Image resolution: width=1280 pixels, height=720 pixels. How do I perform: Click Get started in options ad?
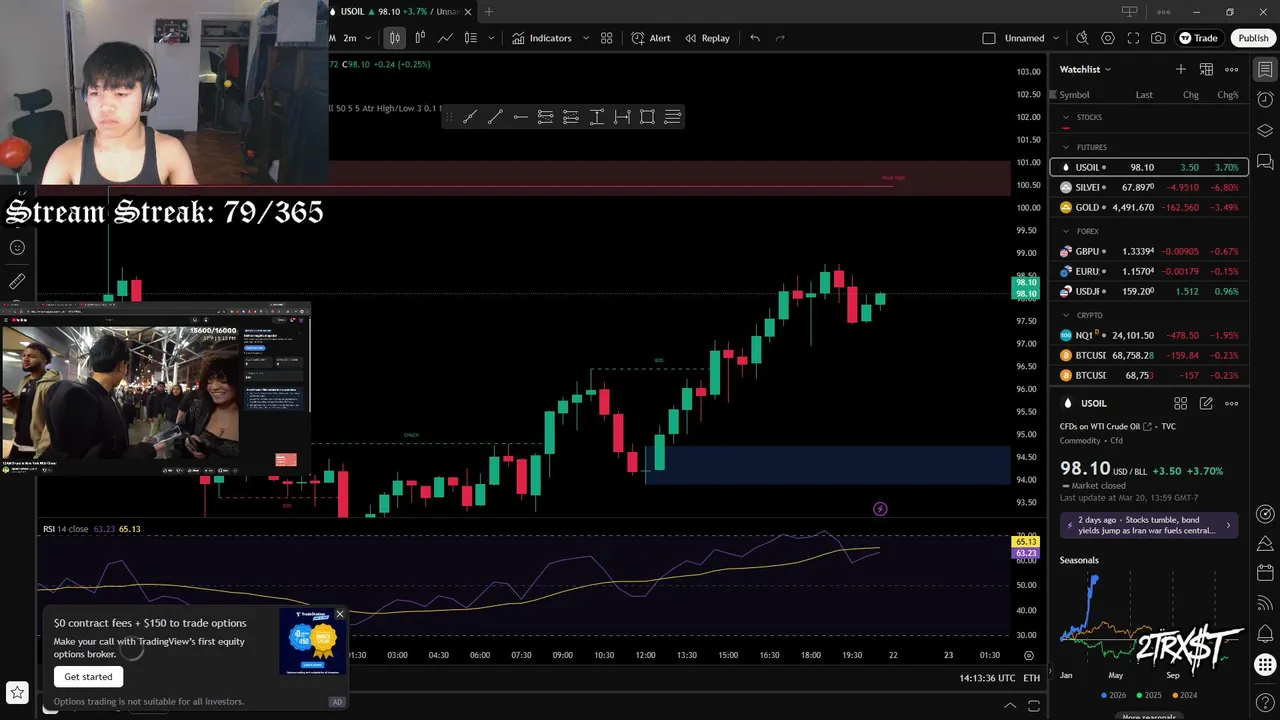88,677
